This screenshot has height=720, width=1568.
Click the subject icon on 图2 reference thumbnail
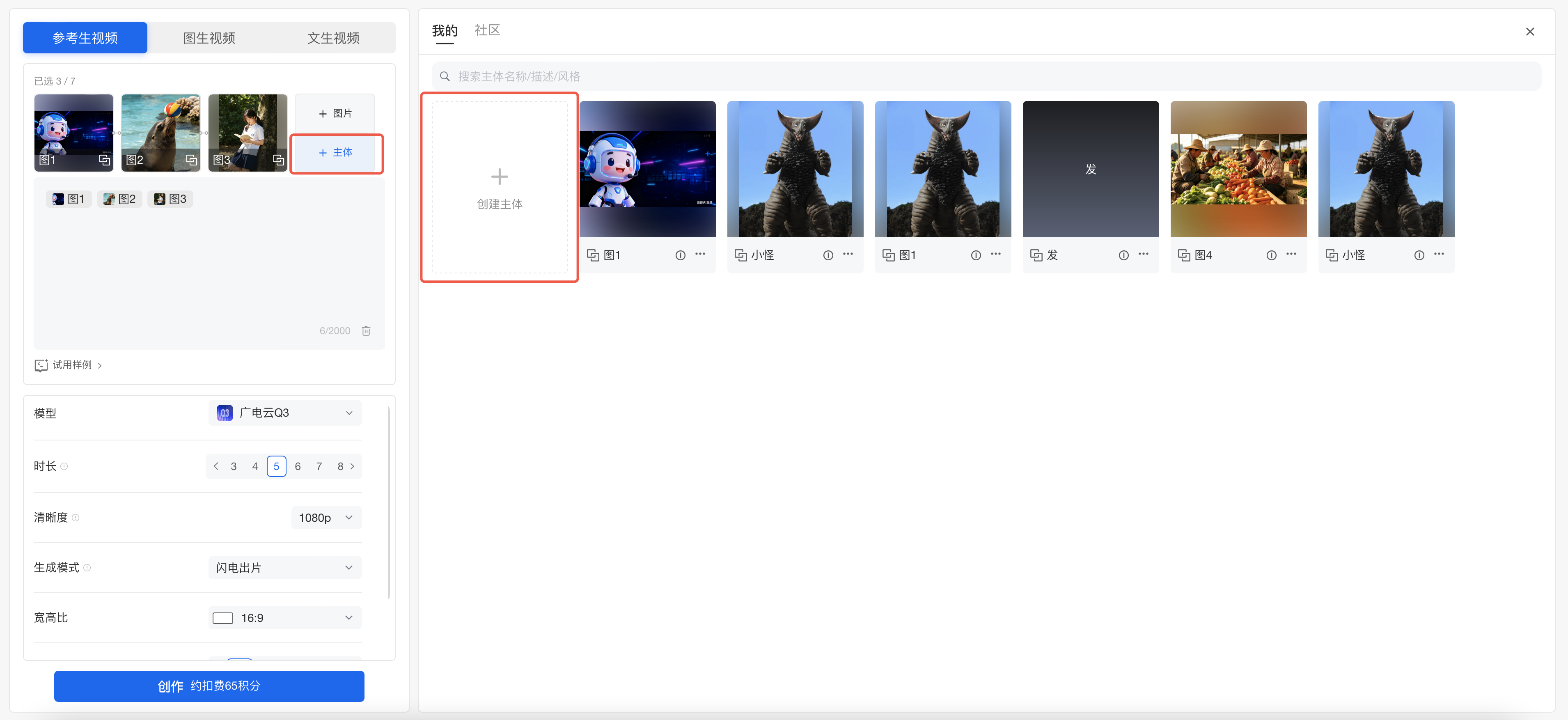click(192, 160)
